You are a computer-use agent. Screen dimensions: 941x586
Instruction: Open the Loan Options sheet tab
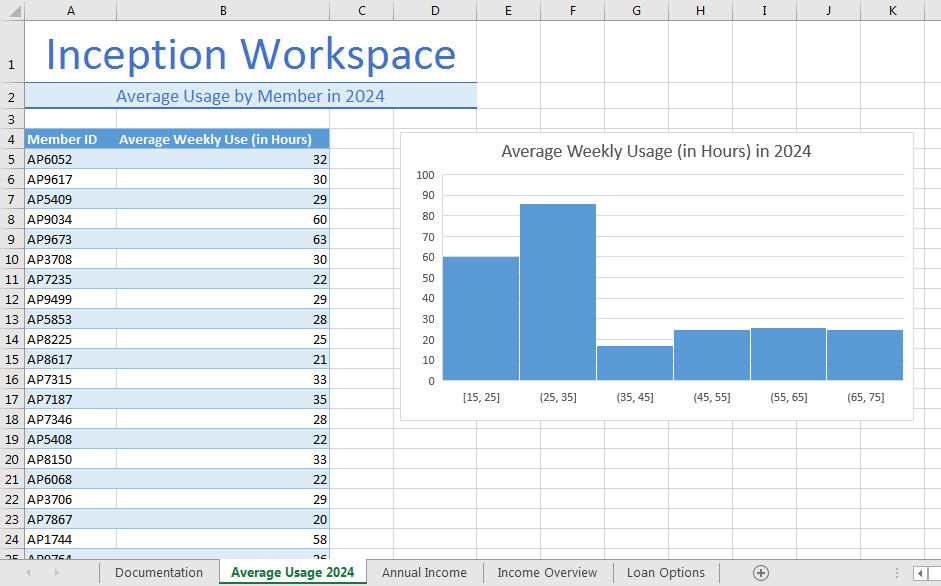[665, 572]
